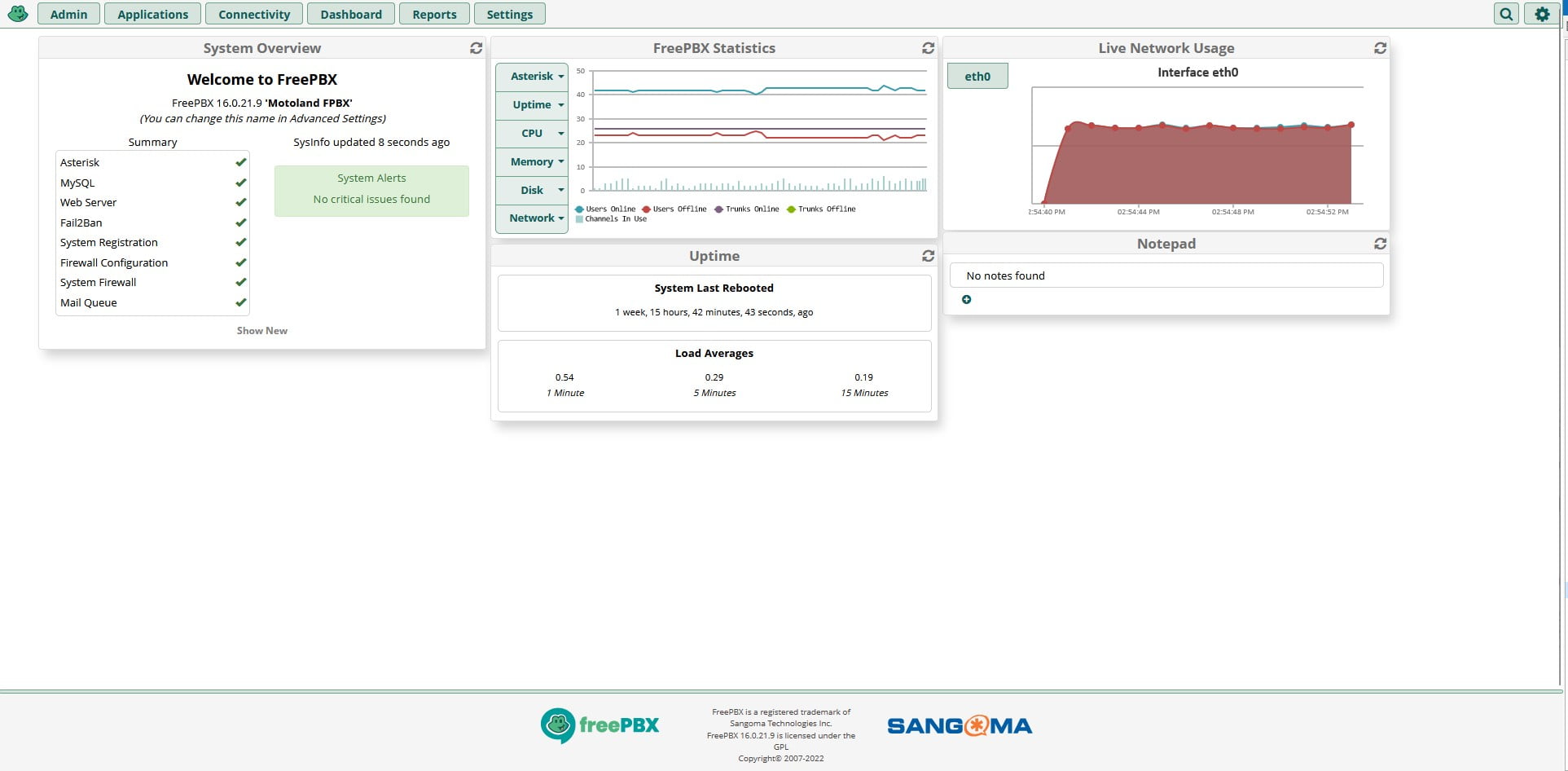Go to the Dashboard menu
Image resolution: width=1568 pixels, height=771 pixels.
pyautogui.click(x=351, y=14)
